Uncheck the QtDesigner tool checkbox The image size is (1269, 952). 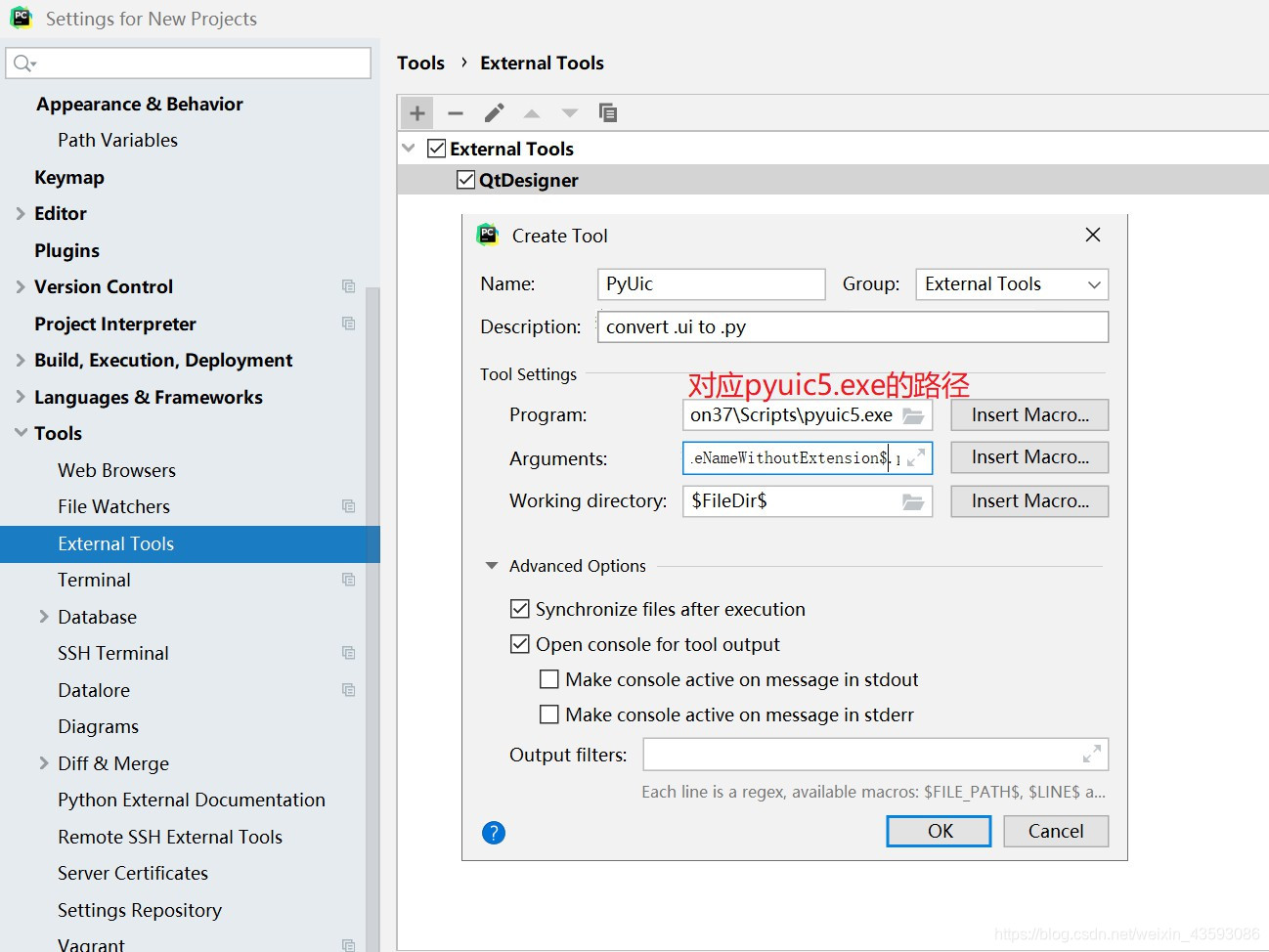tap(465, 179)
